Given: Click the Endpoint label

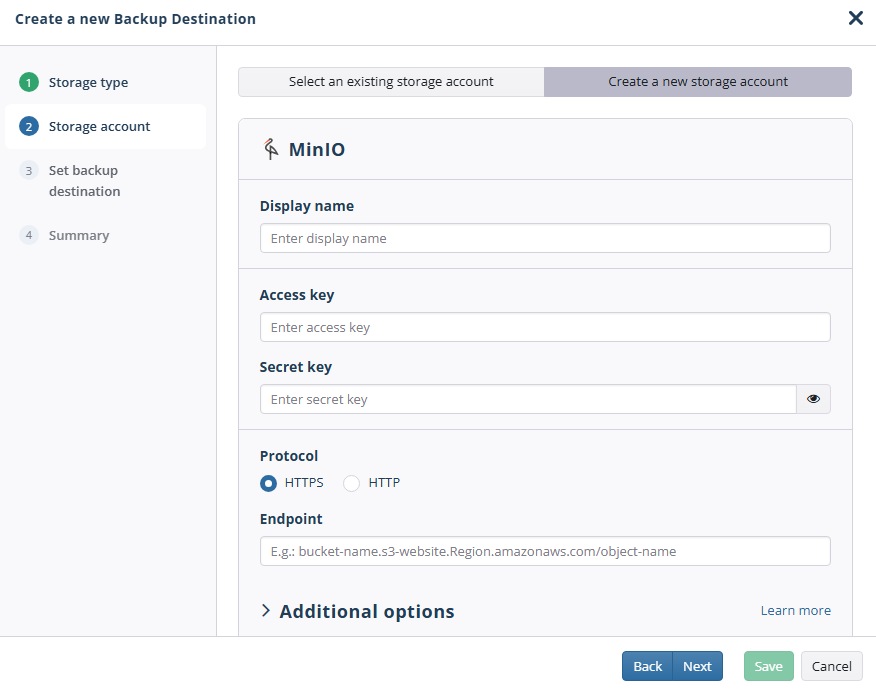Looking at the screenshot, I should (291, 519).
